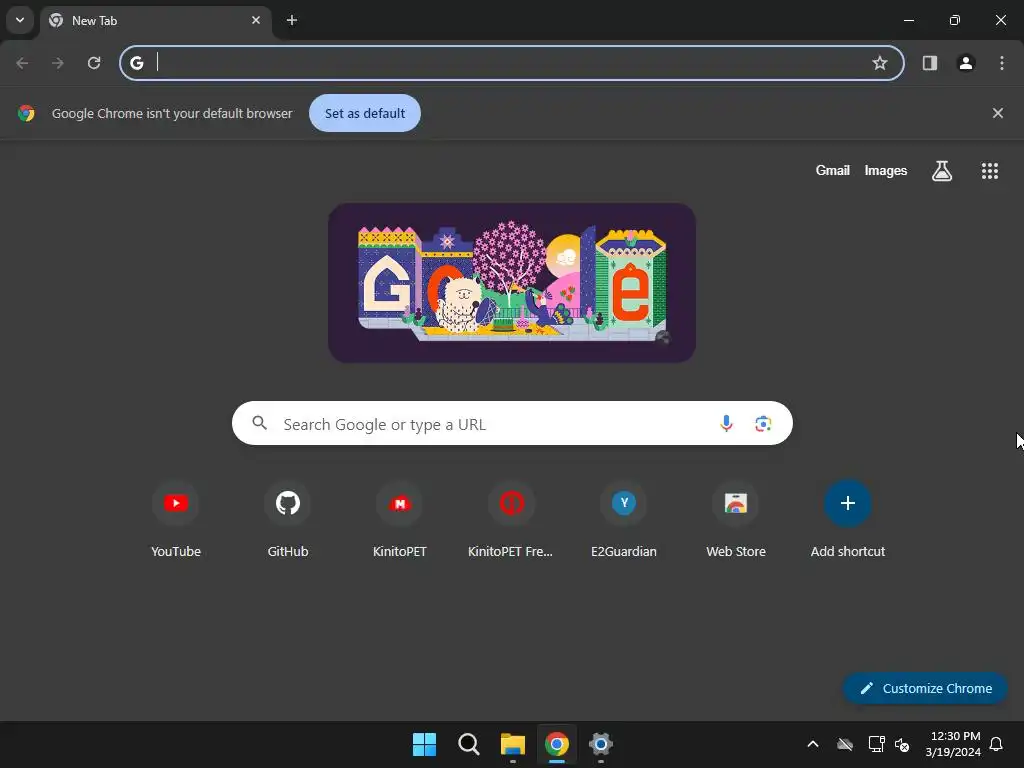Go forward with the forward arrow
The width and height of the screenshot is (1024, 768).
(58, 63)
